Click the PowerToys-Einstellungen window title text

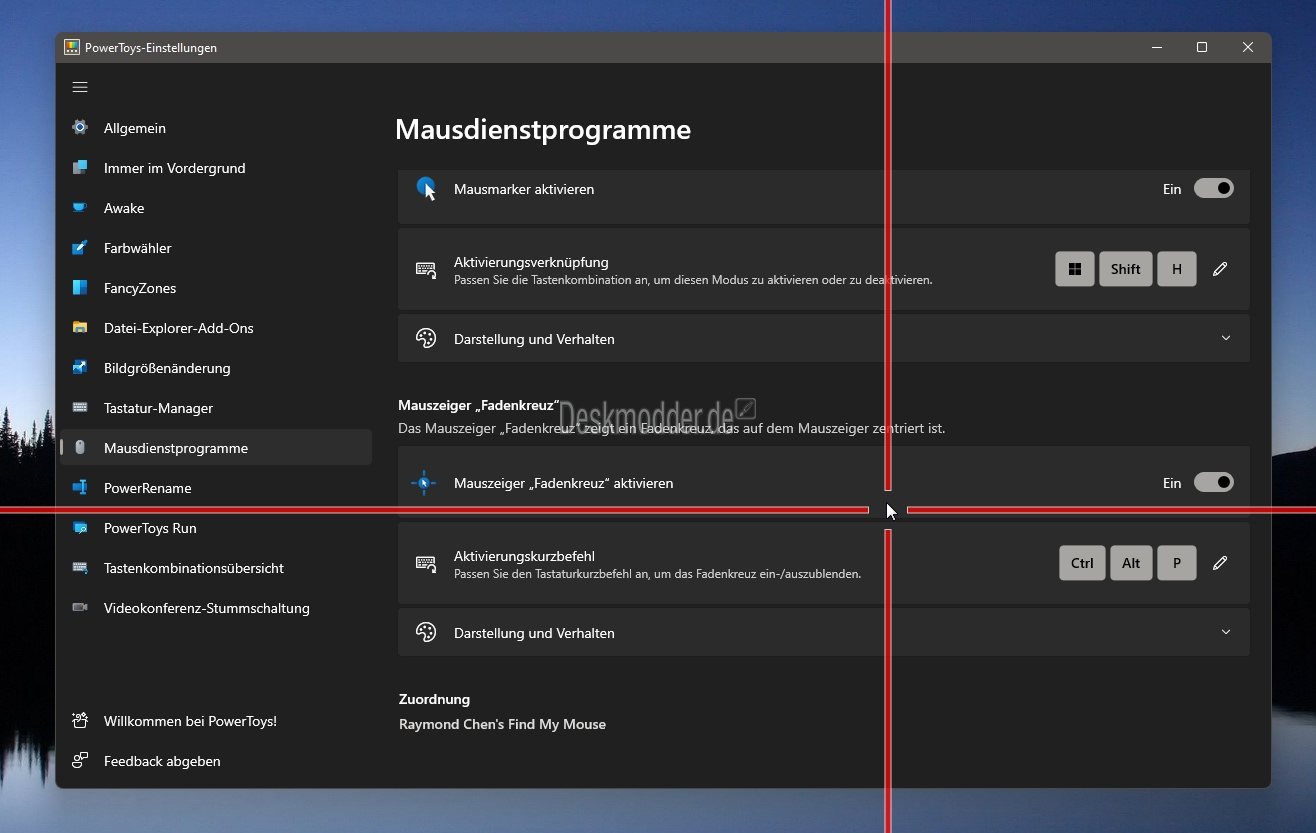(x=151, y=48)
